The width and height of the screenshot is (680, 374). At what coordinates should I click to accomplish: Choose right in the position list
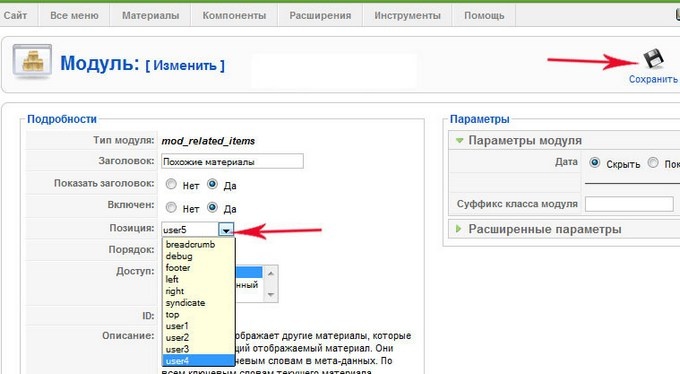(199, 291)
